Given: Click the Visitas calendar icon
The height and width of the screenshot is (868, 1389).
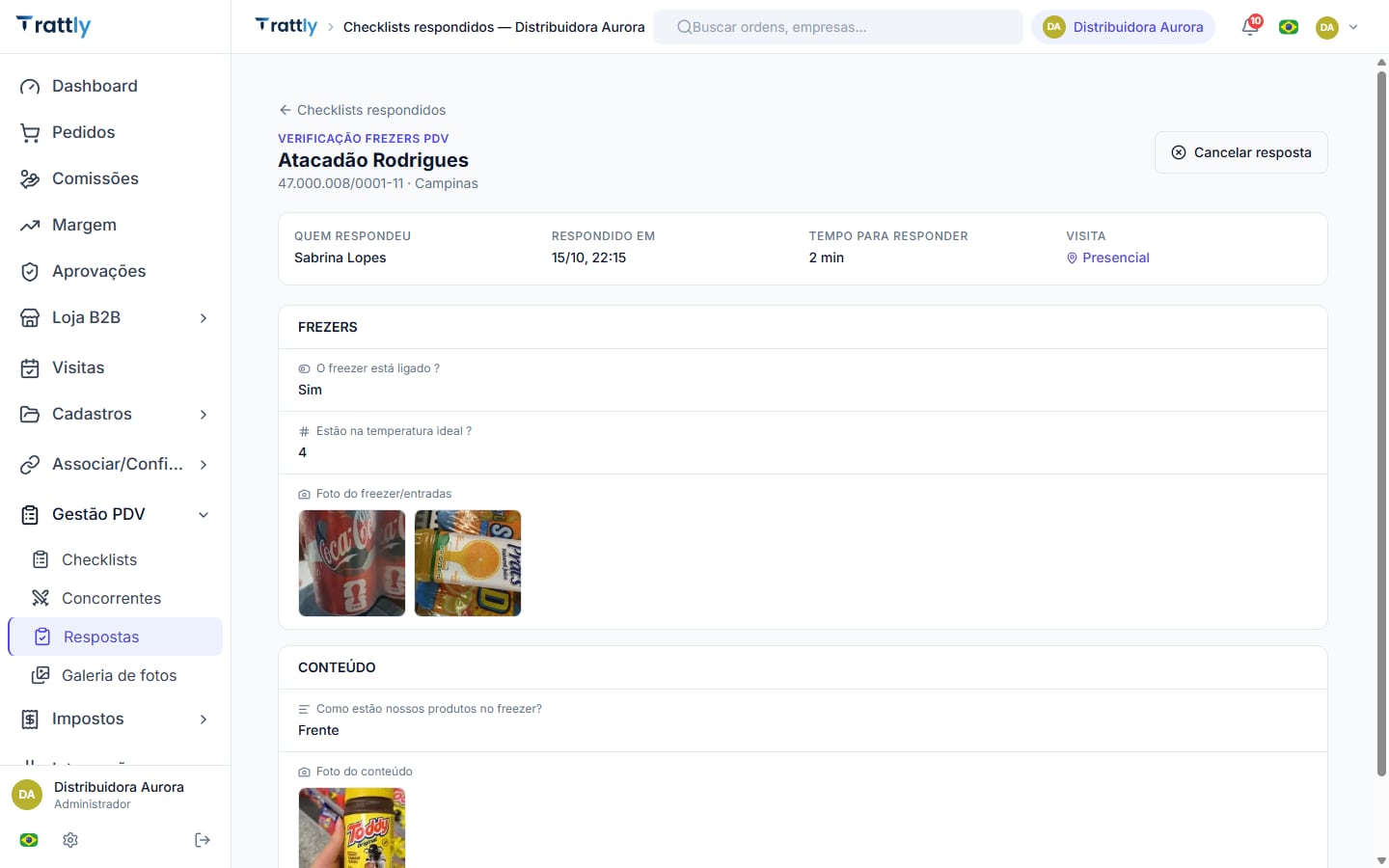Looking at the screenshot, I should tap(30, 368).
